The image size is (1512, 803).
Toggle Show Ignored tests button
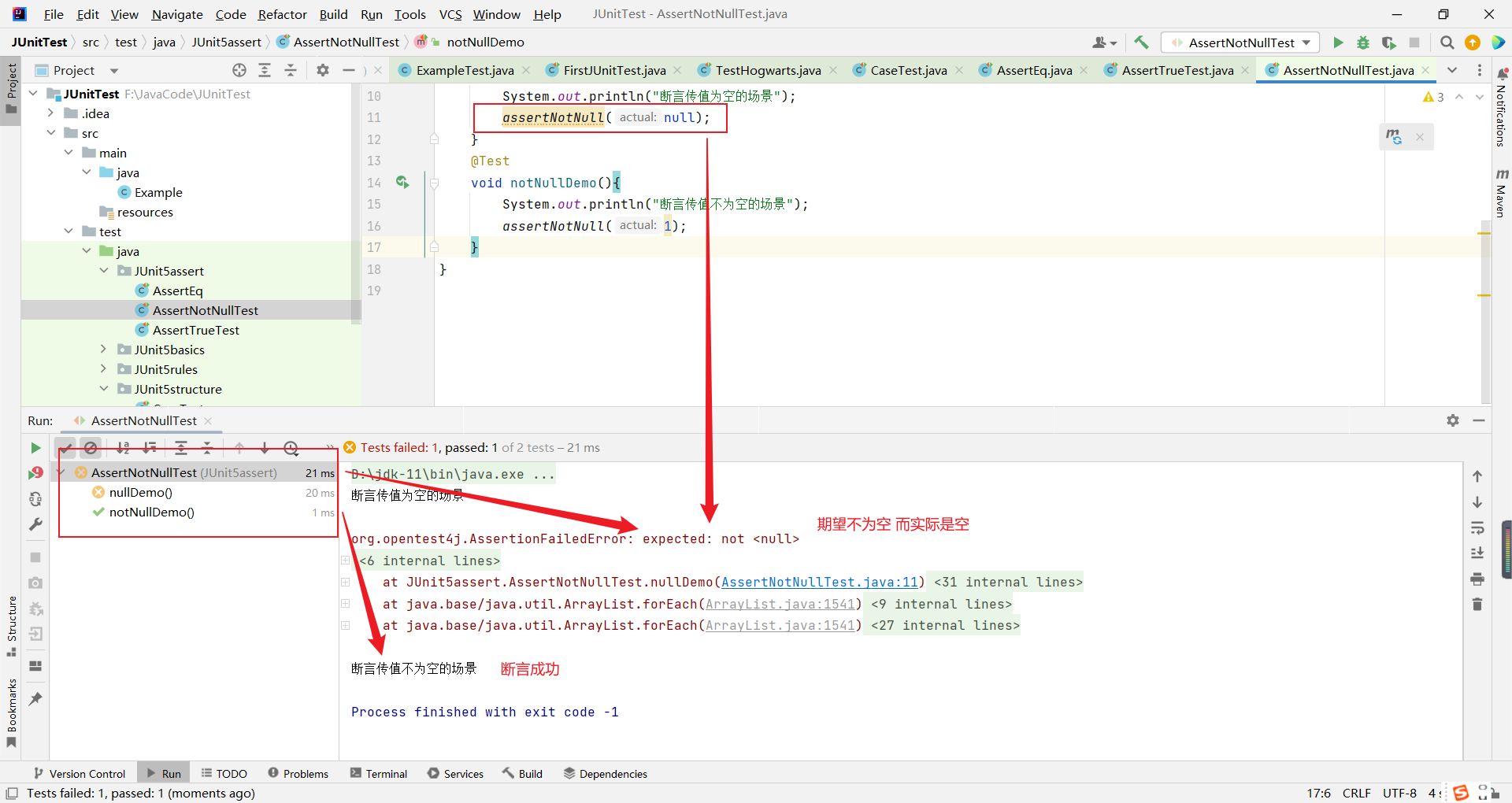(x=91, y=448)
